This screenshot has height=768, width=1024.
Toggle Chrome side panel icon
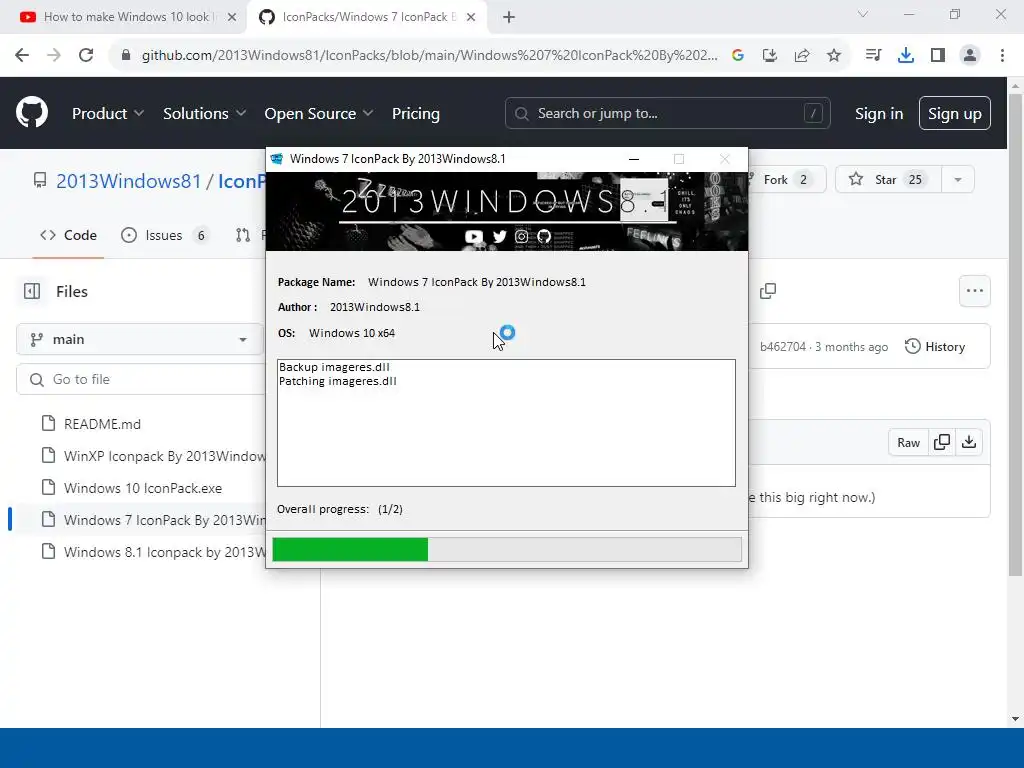[x=938, y=56]
